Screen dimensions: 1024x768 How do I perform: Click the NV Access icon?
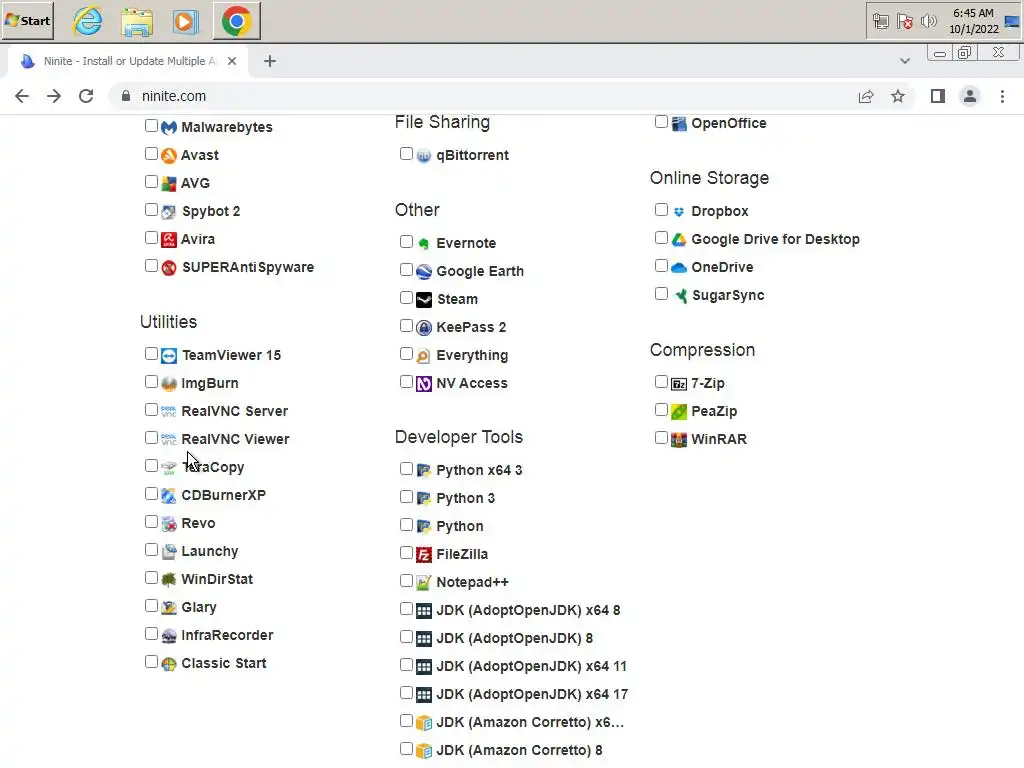424,383
